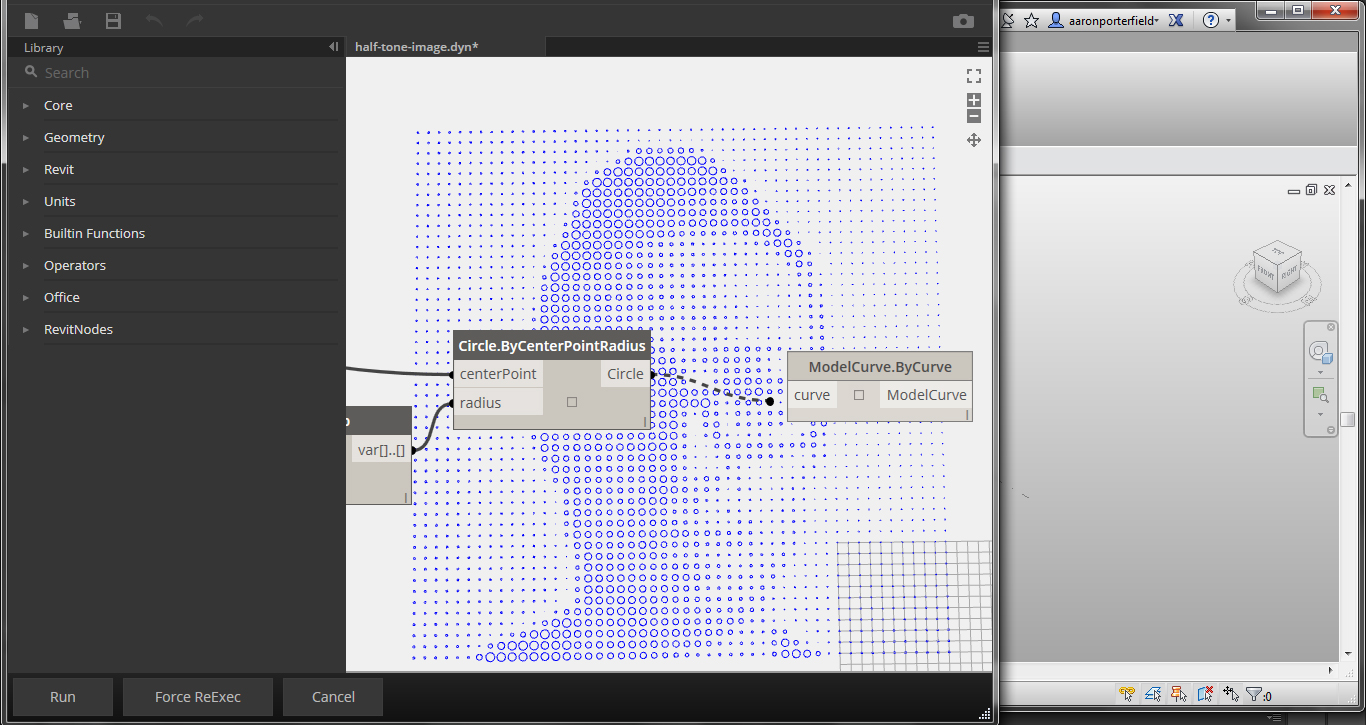
Task: Click the radius input port
Action: click(498, 403)
